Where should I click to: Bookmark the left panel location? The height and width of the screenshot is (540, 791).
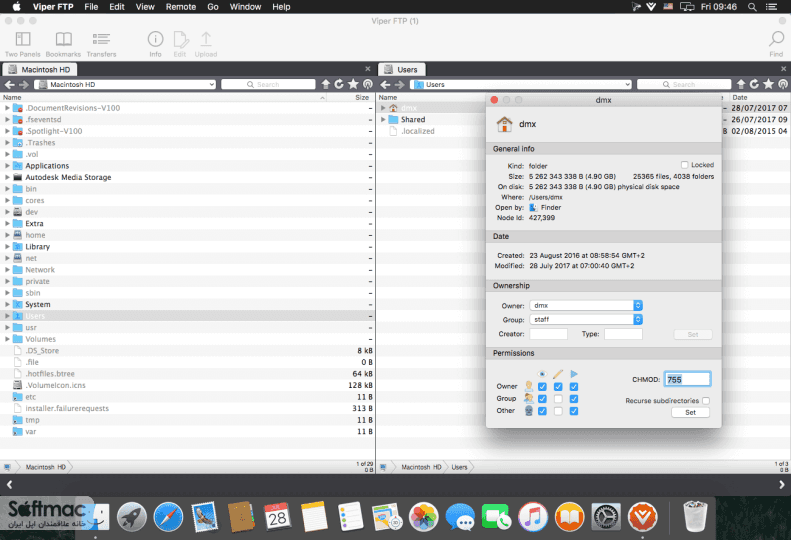(x=353, y=84)
